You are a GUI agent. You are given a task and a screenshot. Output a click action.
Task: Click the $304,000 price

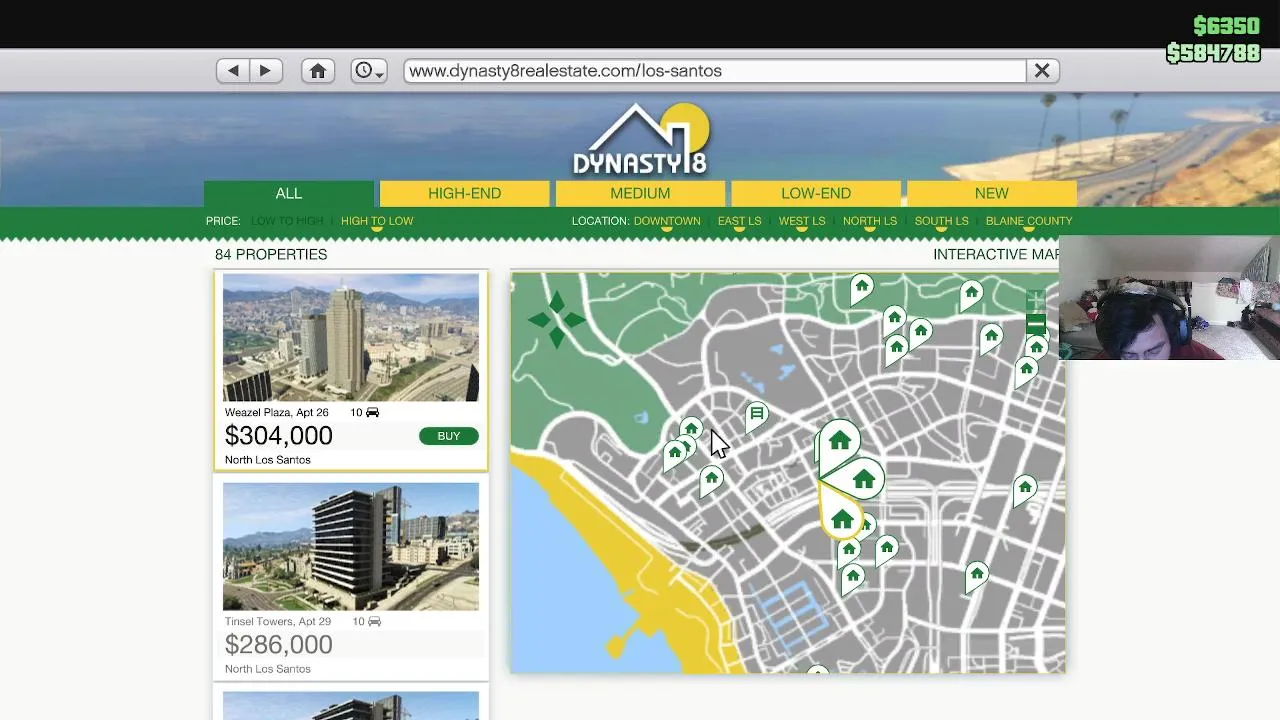coord(279,436)
